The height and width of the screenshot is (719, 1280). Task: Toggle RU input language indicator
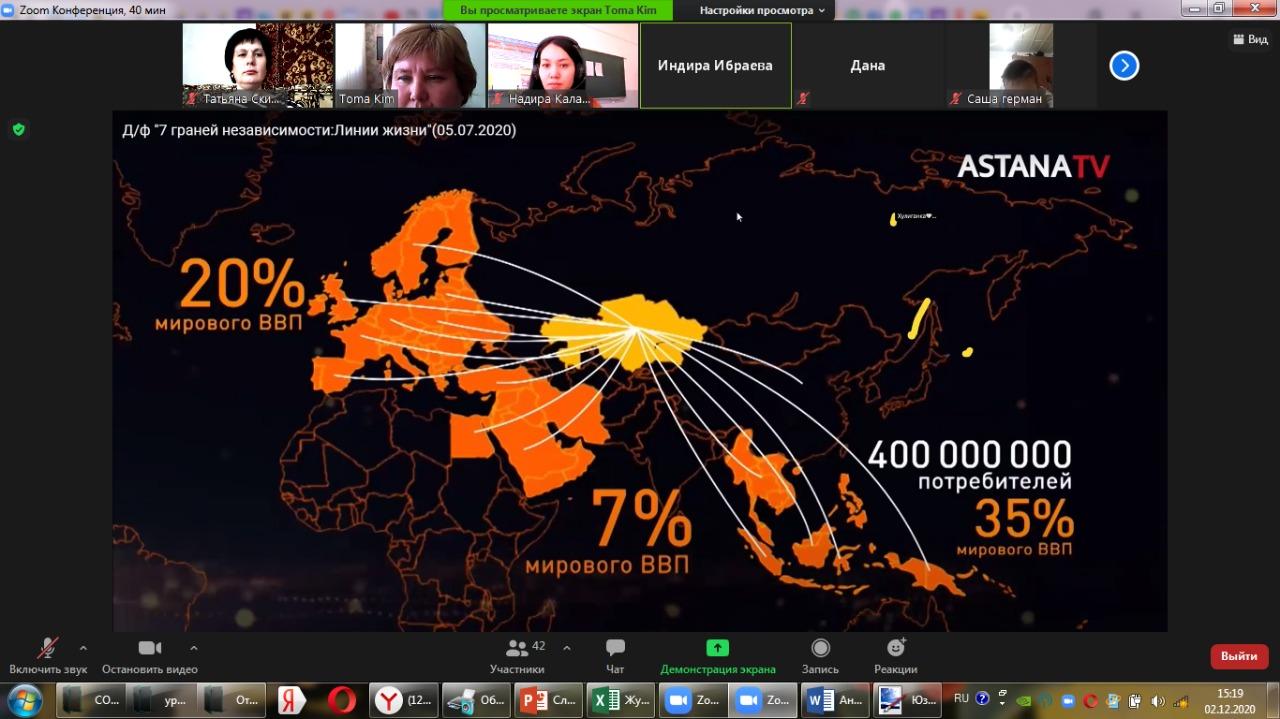pos(961,698)
